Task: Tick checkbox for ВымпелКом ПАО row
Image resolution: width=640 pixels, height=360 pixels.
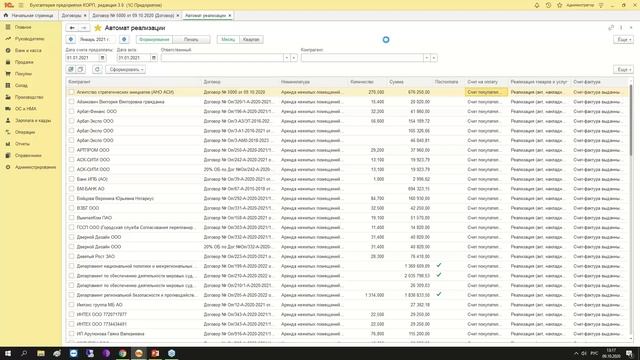Action: (x=71, y=218)
